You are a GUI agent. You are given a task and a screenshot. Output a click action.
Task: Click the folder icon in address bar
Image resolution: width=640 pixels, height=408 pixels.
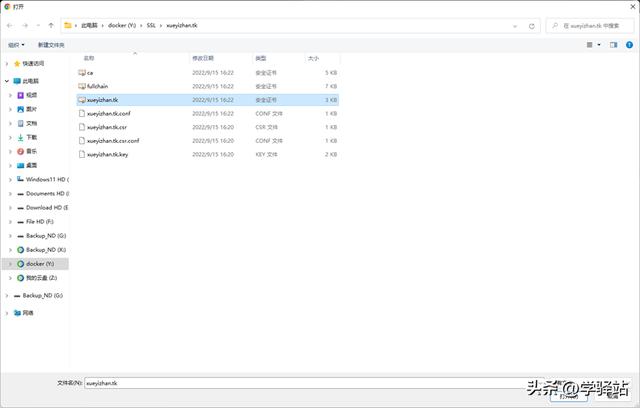click(68, 25)
